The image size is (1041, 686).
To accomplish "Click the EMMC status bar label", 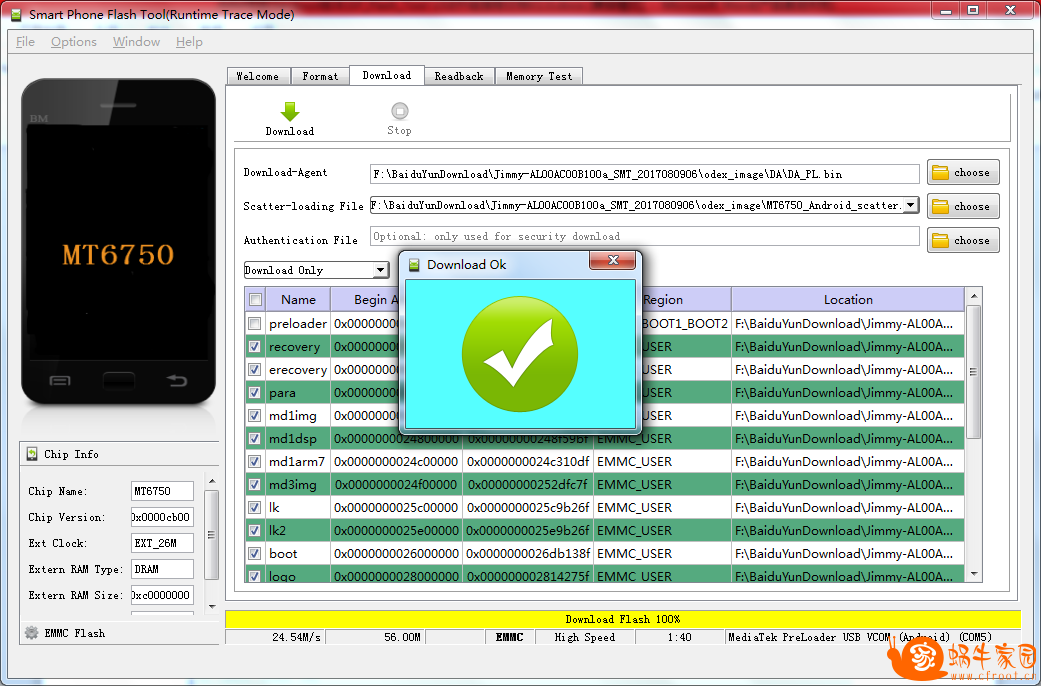I will click(x=509, y=638).
